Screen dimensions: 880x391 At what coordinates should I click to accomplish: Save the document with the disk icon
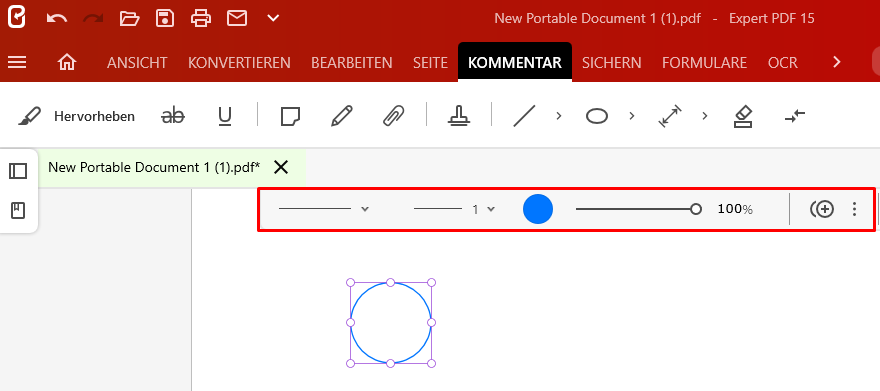click(x=164, y=19)
